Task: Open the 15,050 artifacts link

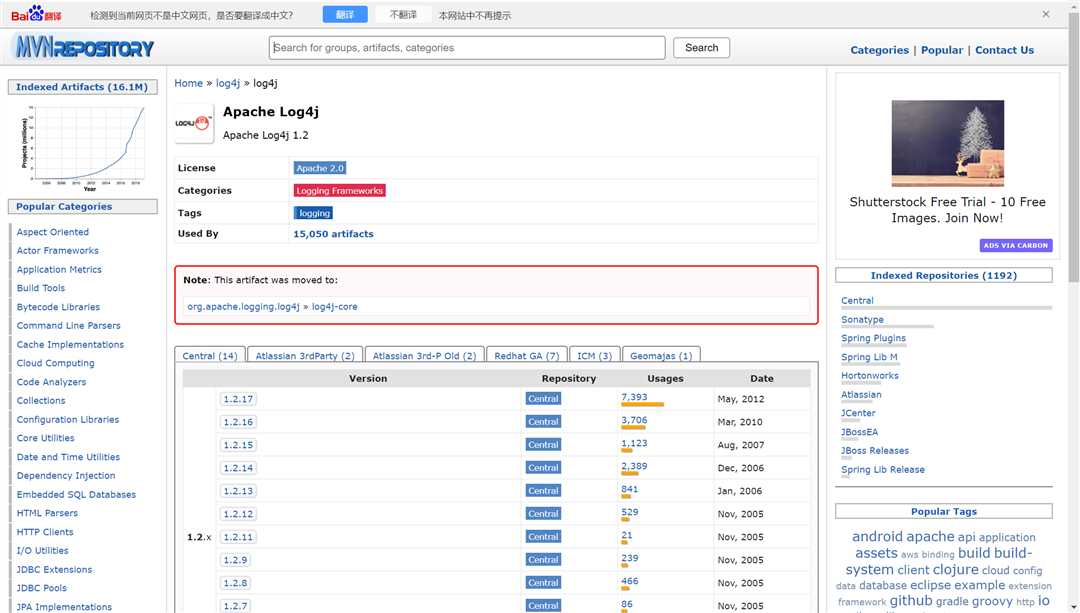Action: click(333, 234)
